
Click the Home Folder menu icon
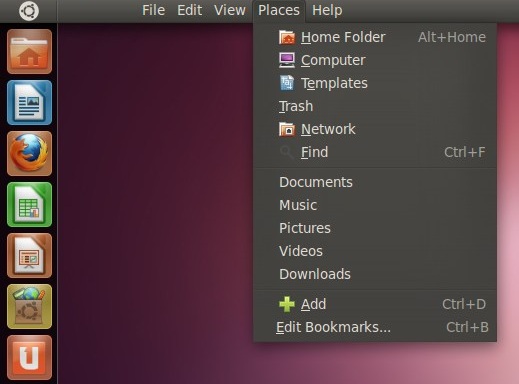[x=287, y=37]
